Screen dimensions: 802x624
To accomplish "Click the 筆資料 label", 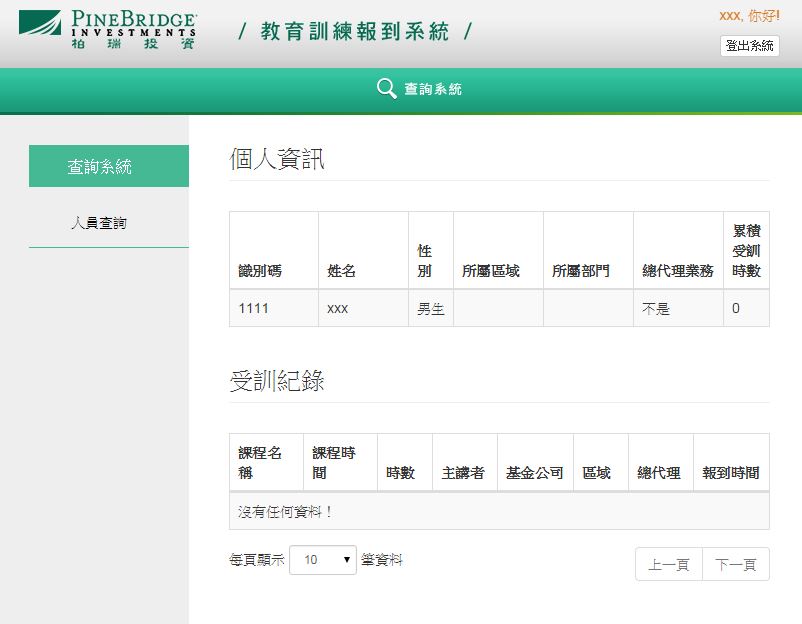I will pyautogui.click(x=382, y=560).
